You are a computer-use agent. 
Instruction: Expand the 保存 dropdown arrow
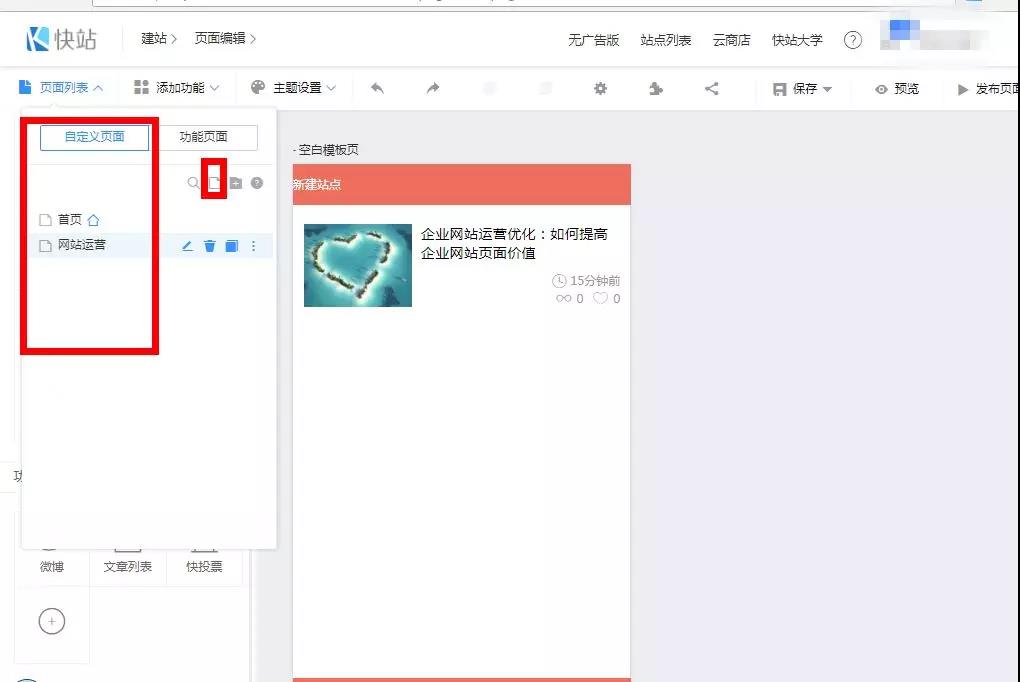826,88
